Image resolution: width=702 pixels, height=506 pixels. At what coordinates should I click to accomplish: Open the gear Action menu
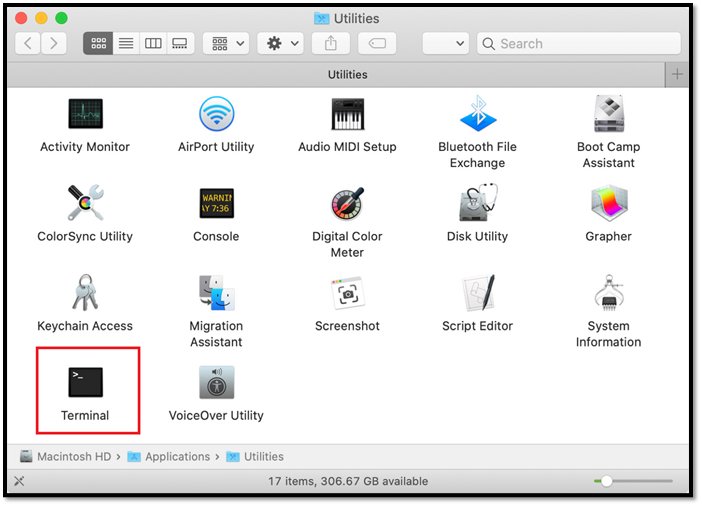click(x=281, y=43)
